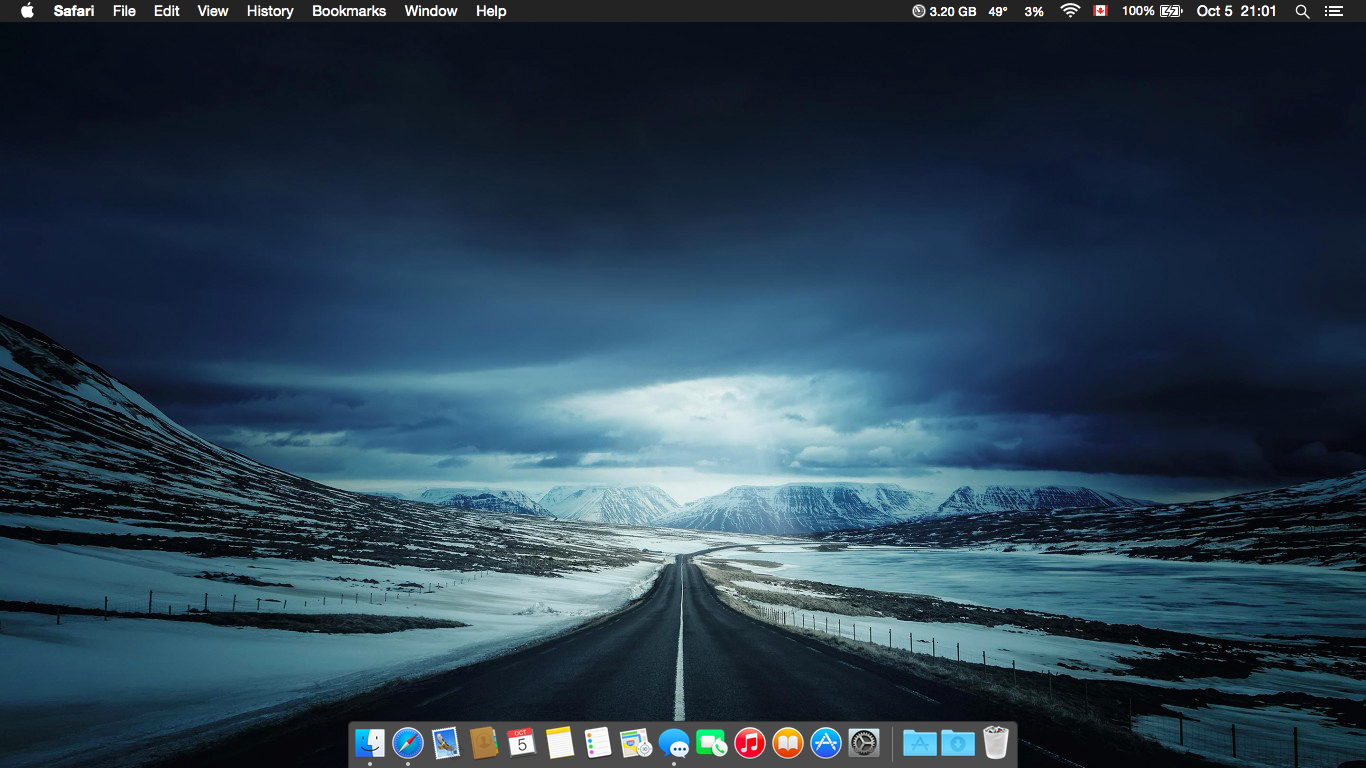1366x768 pixels.
Task: Open the blue Messages app
Action: coord(674,742)
